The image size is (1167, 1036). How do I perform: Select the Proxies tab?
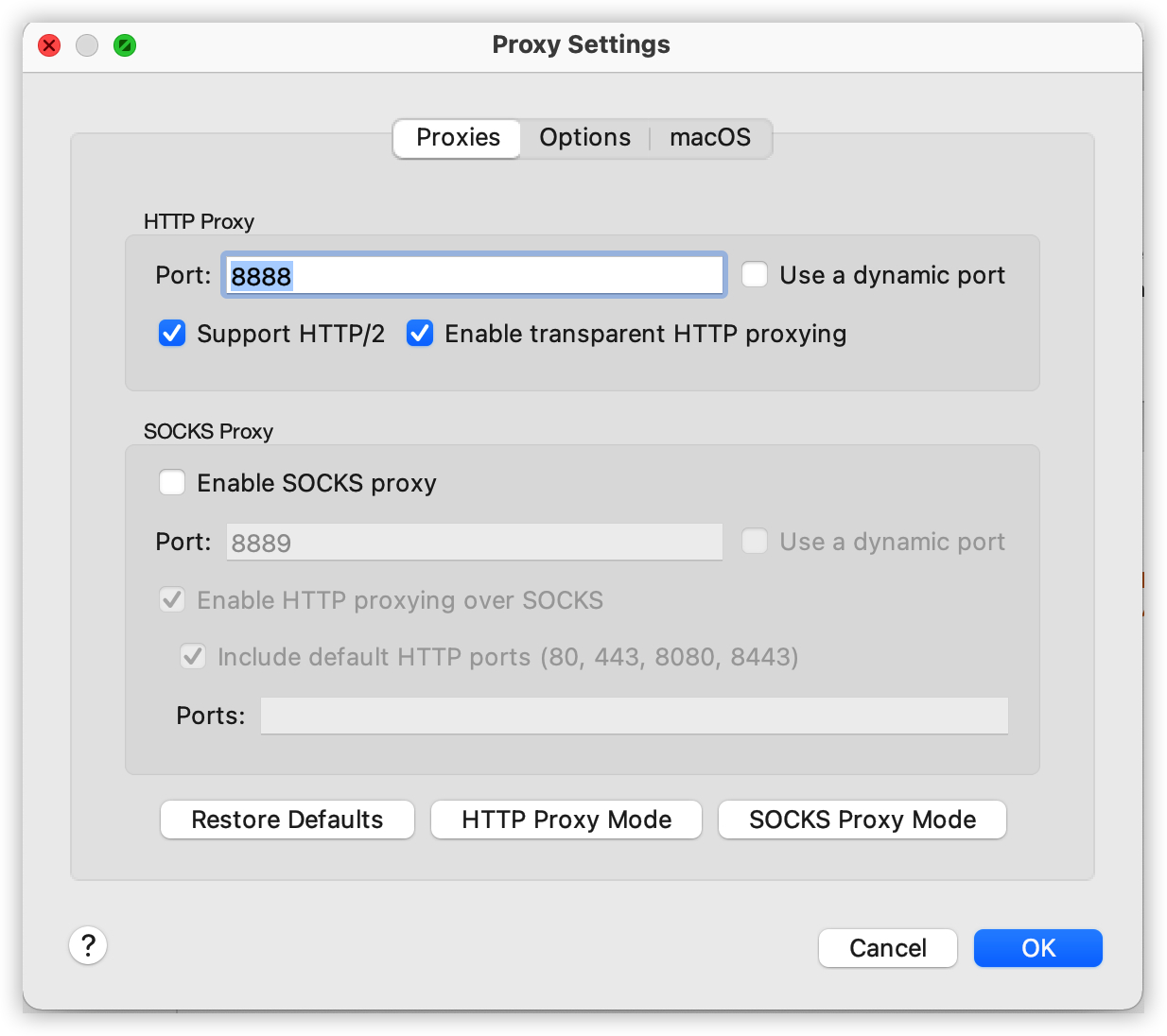tap(458, 138)
